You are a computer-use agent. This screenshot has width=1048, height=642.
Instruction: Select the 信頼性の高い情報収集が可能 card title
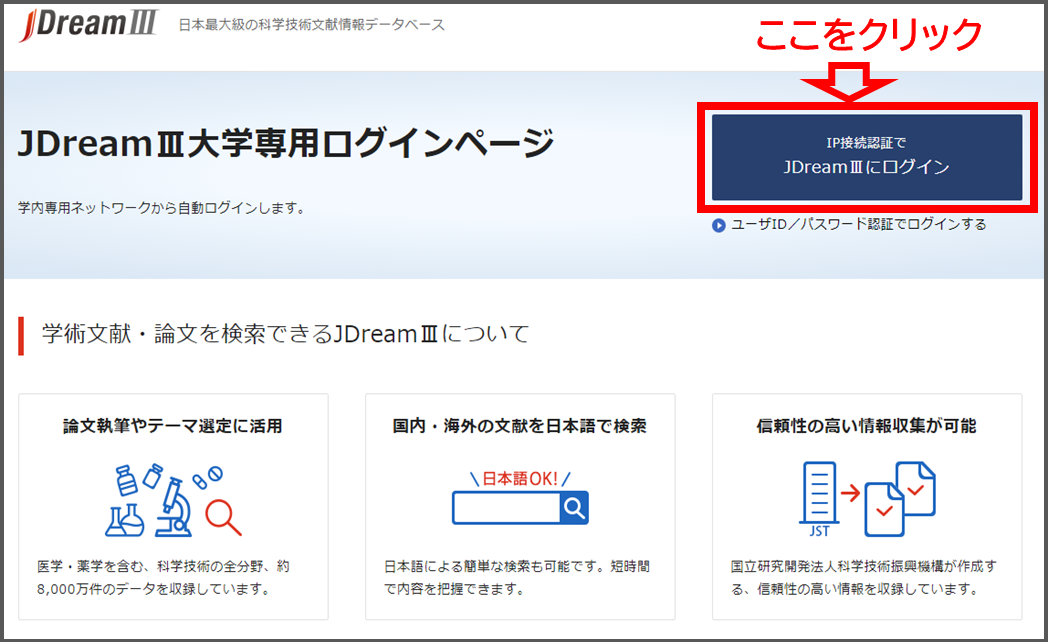coord(867,426)
